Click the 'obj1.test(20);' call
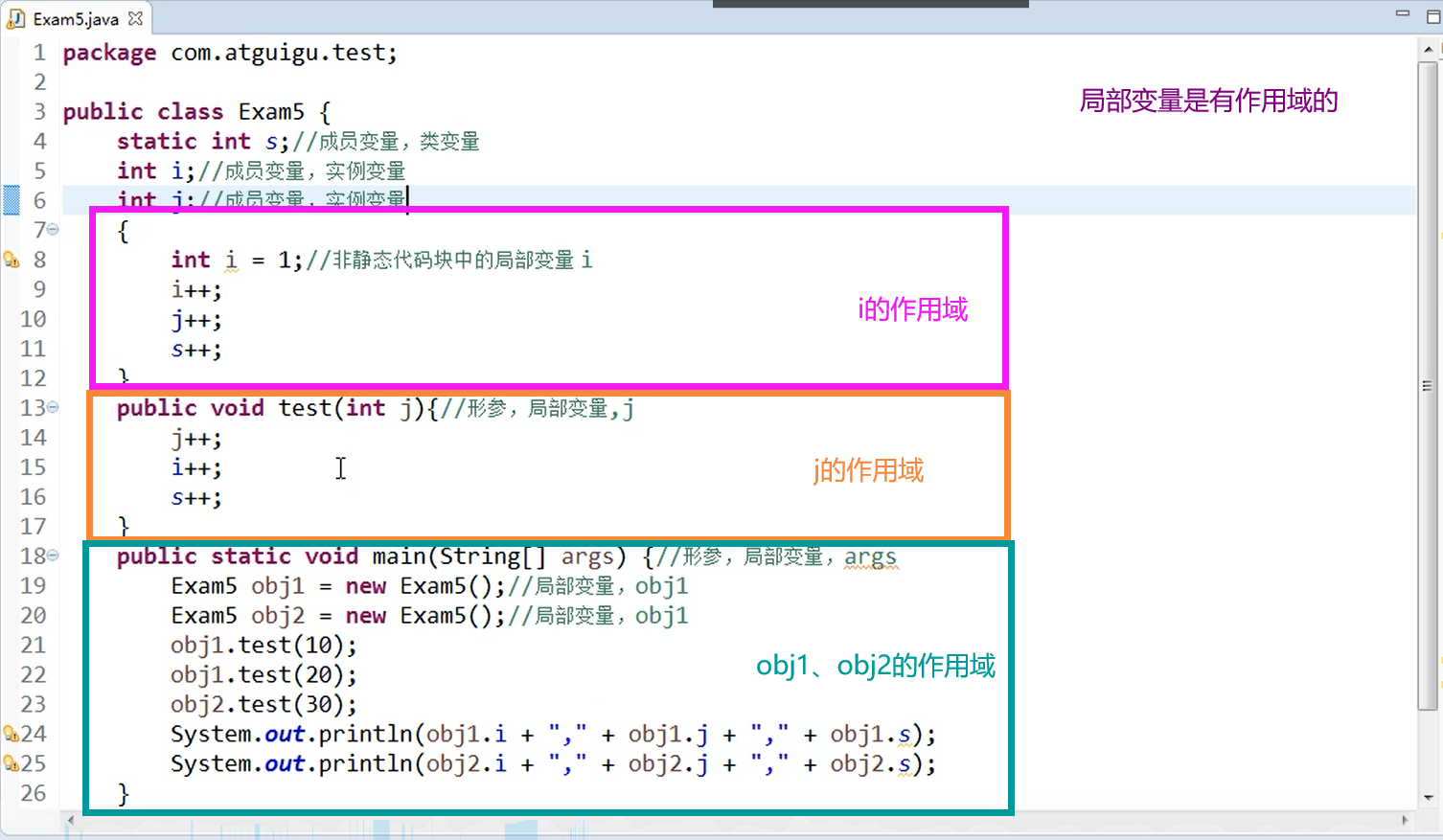This screenshot has height=840, width=1443. click(263, 675)
